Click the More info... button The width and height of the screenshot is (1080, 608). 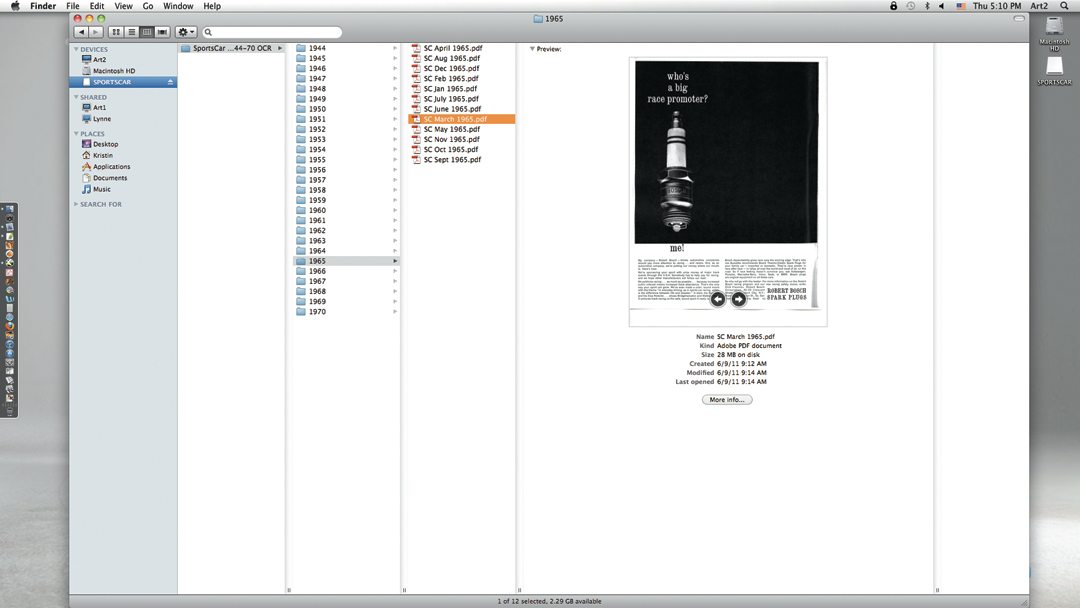[x=727, y=400]
